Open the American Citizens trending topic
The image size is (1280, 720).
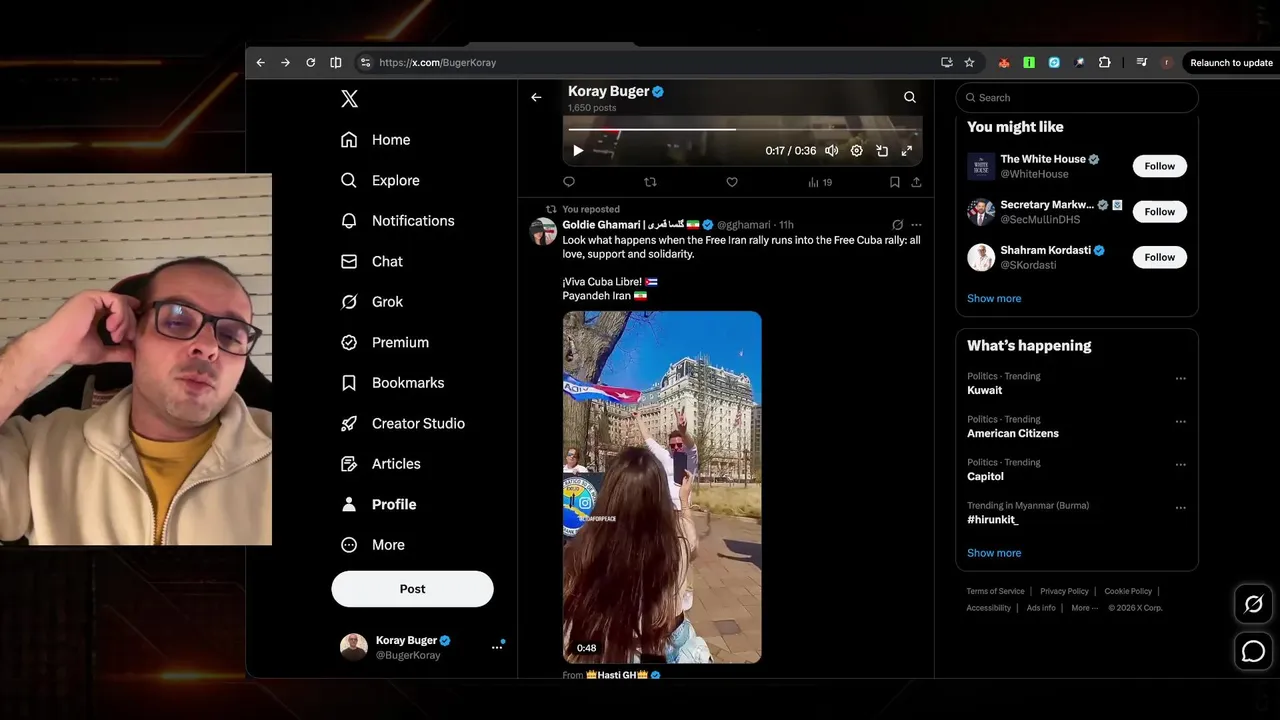(1013, 434)
